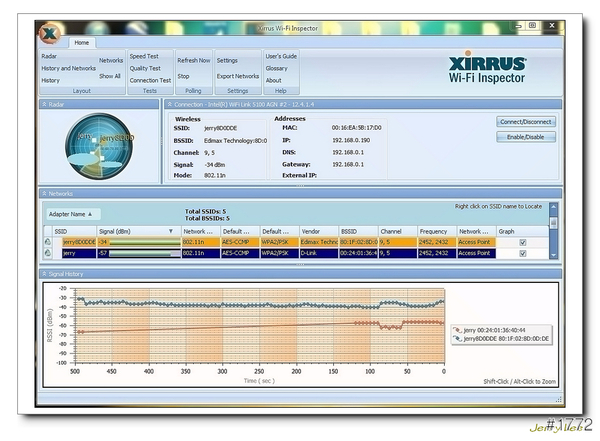Collapse the Networks panel header icon
600x441 pixels.
[43, 193]
